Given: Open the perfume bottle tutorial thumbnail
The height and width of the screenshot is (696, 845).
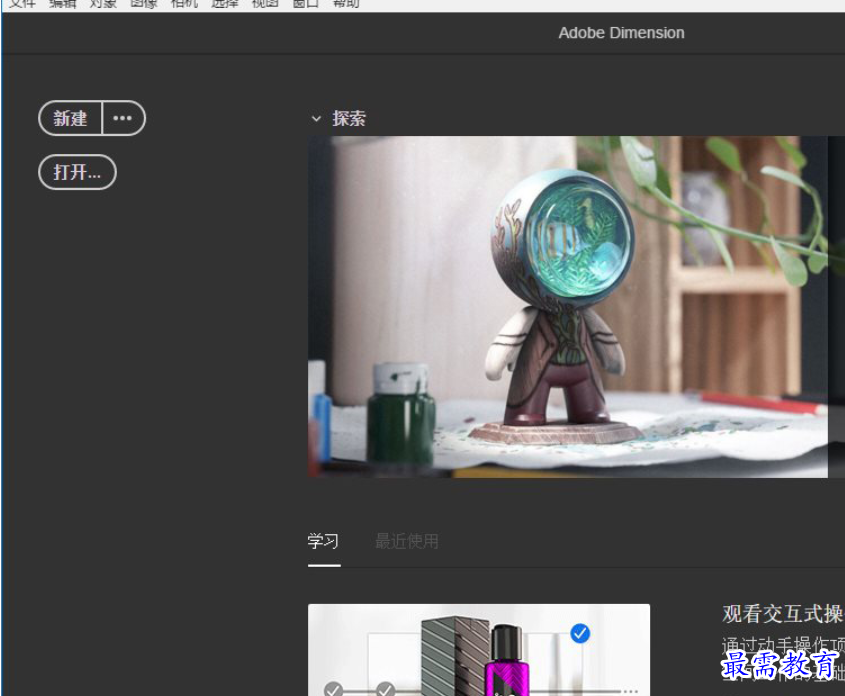Looking at the screenshot, I should (479, 650).
